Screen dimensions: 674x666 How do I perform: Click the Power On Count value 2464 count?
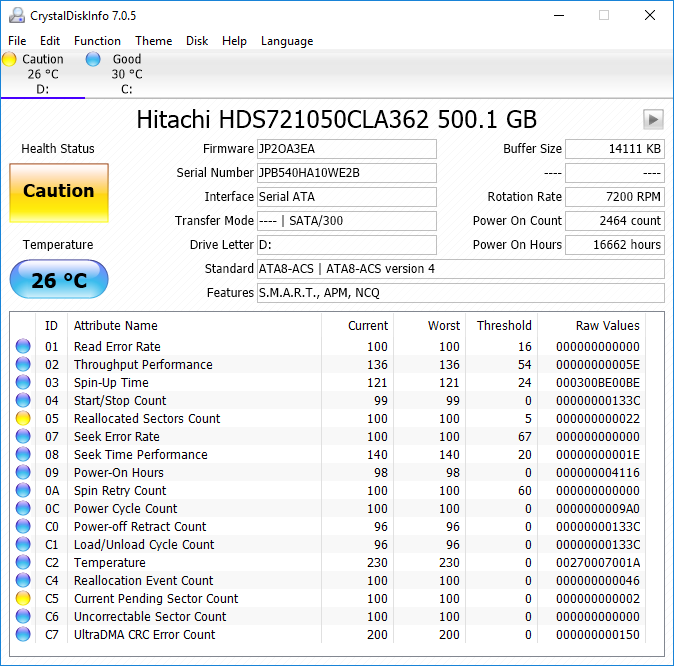pos(615,221)
